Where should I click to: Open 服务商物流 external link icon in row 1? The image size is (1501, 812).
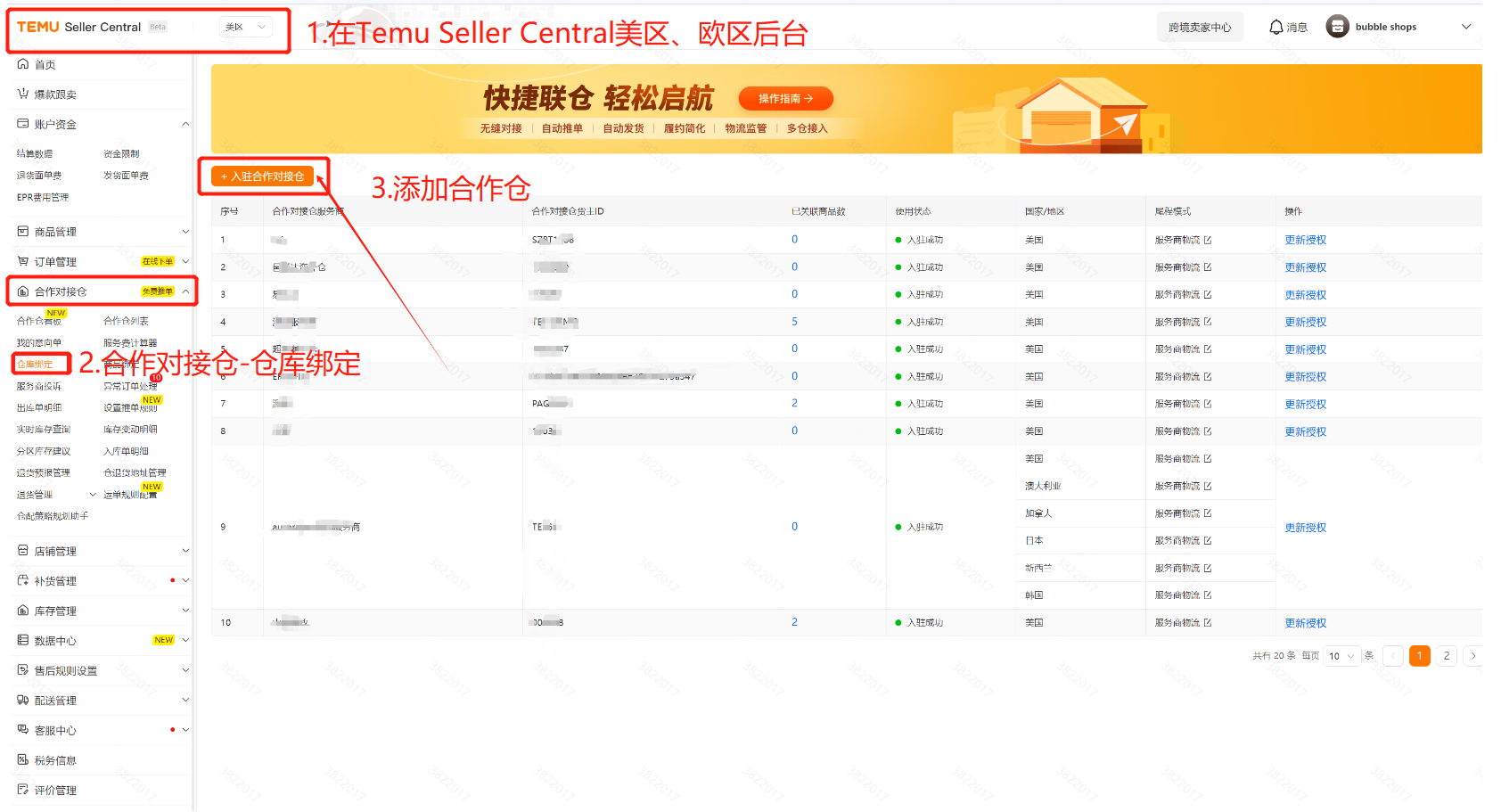pos(1208,240)
